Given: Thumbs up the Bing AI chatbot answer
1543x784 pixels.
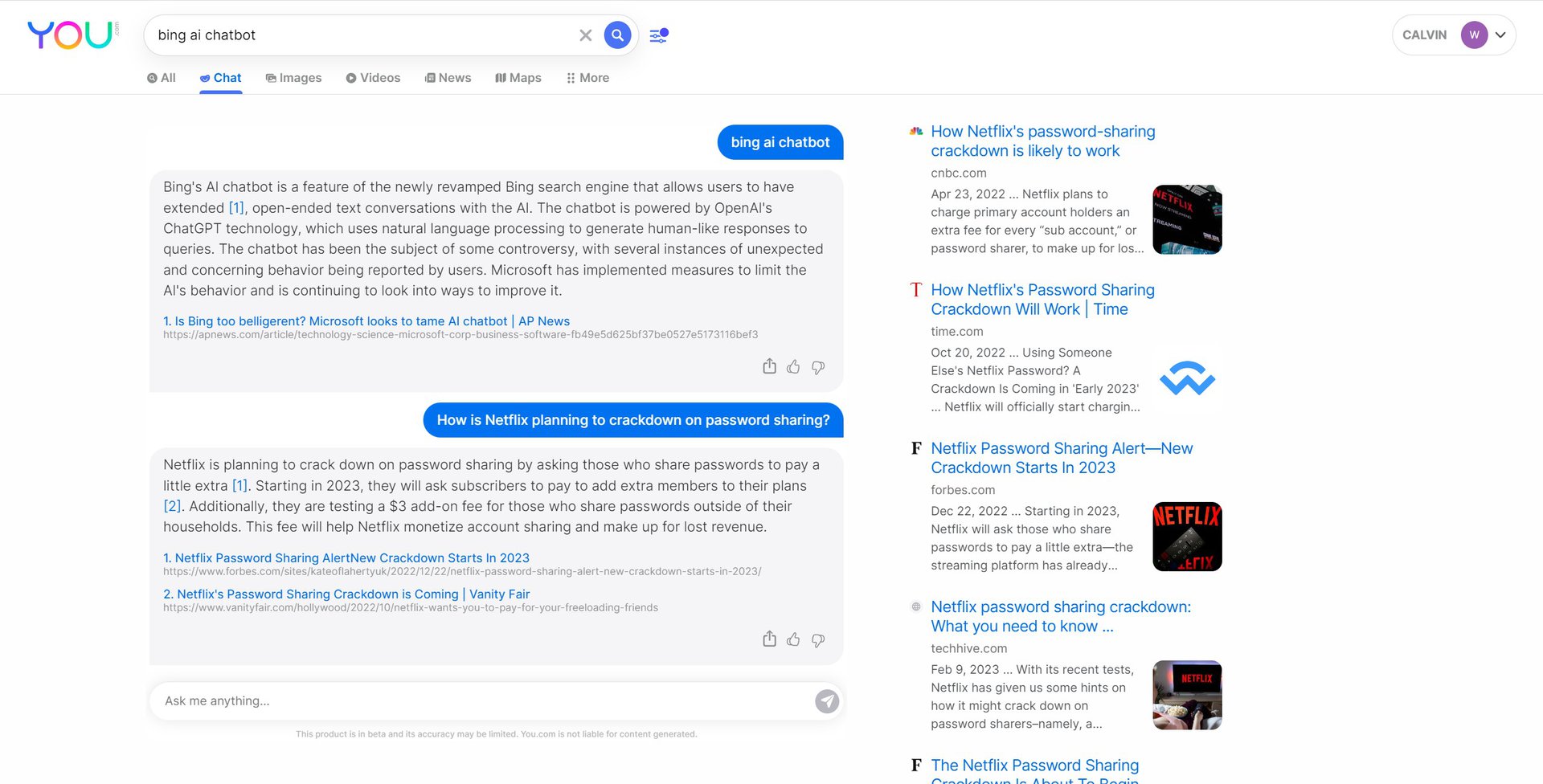Looking at the screenshot, I should [x=793, y=367].
